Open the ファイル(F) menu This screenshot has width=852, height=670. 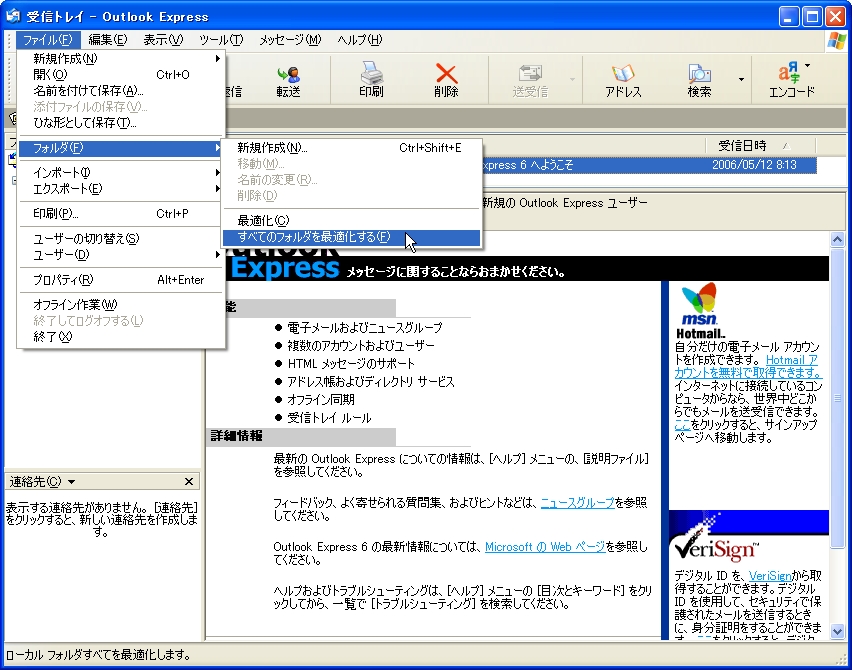pos(48,40)
